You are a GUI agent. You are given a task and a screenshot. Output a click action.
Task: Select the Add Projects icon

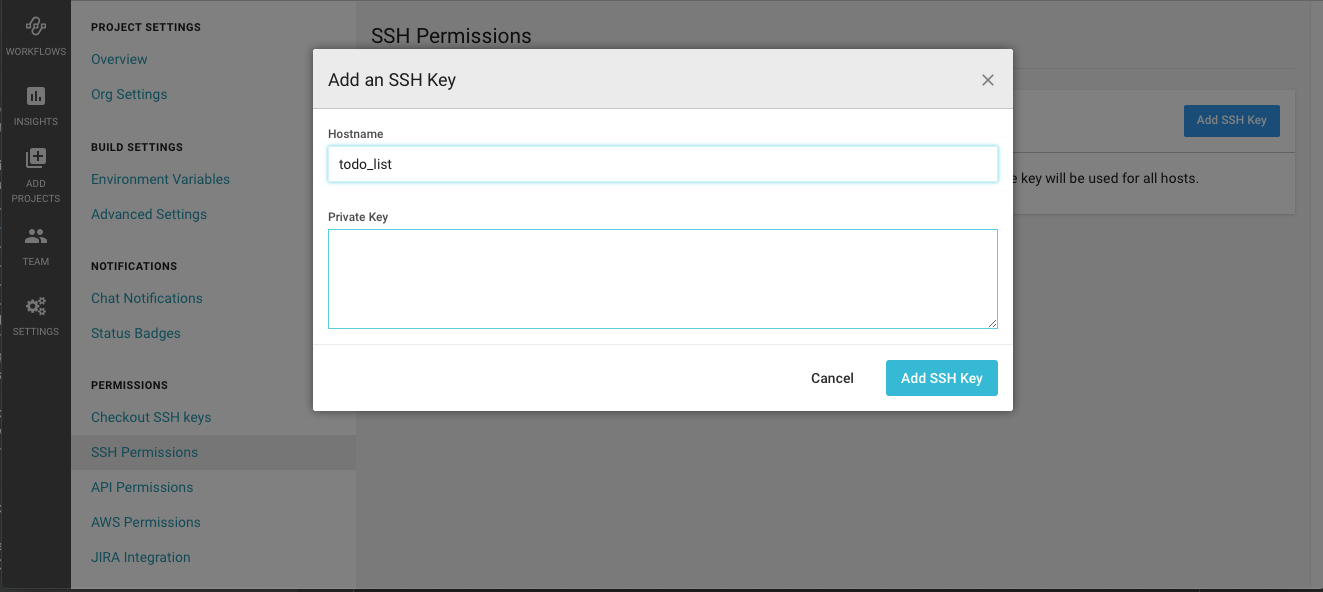(36, 170)
